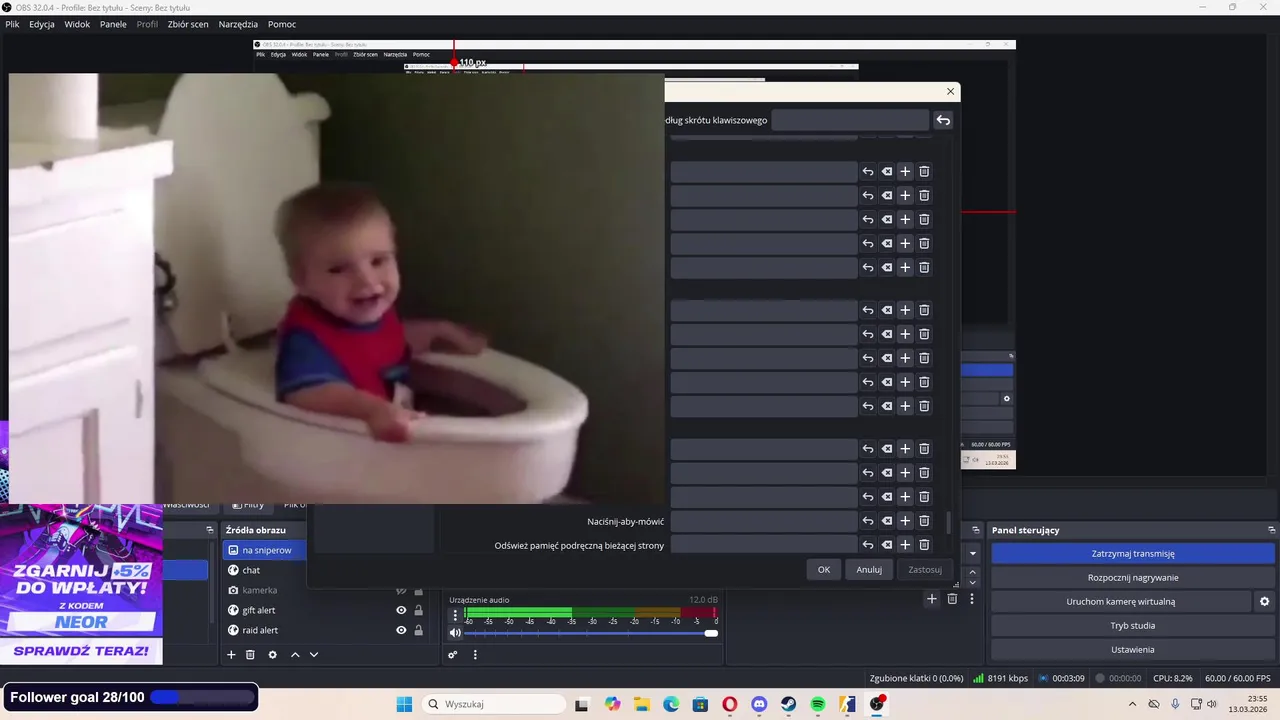Open the Zbiór scen menu
1280x720 pixels.
pos(188,24)
